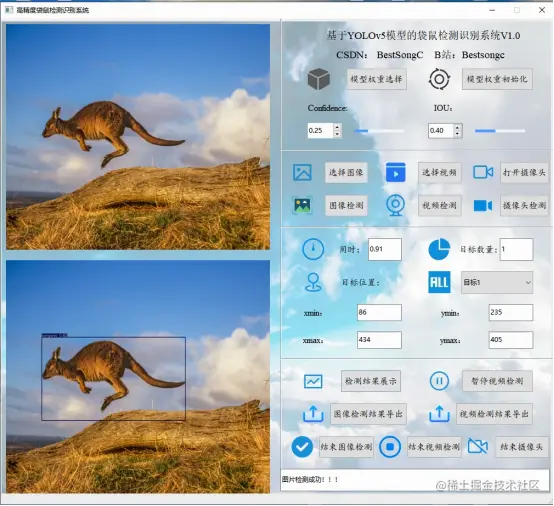Screen dimensions: 554x506
Task: Click the app icon in the title bar
Action: [8, 10]
